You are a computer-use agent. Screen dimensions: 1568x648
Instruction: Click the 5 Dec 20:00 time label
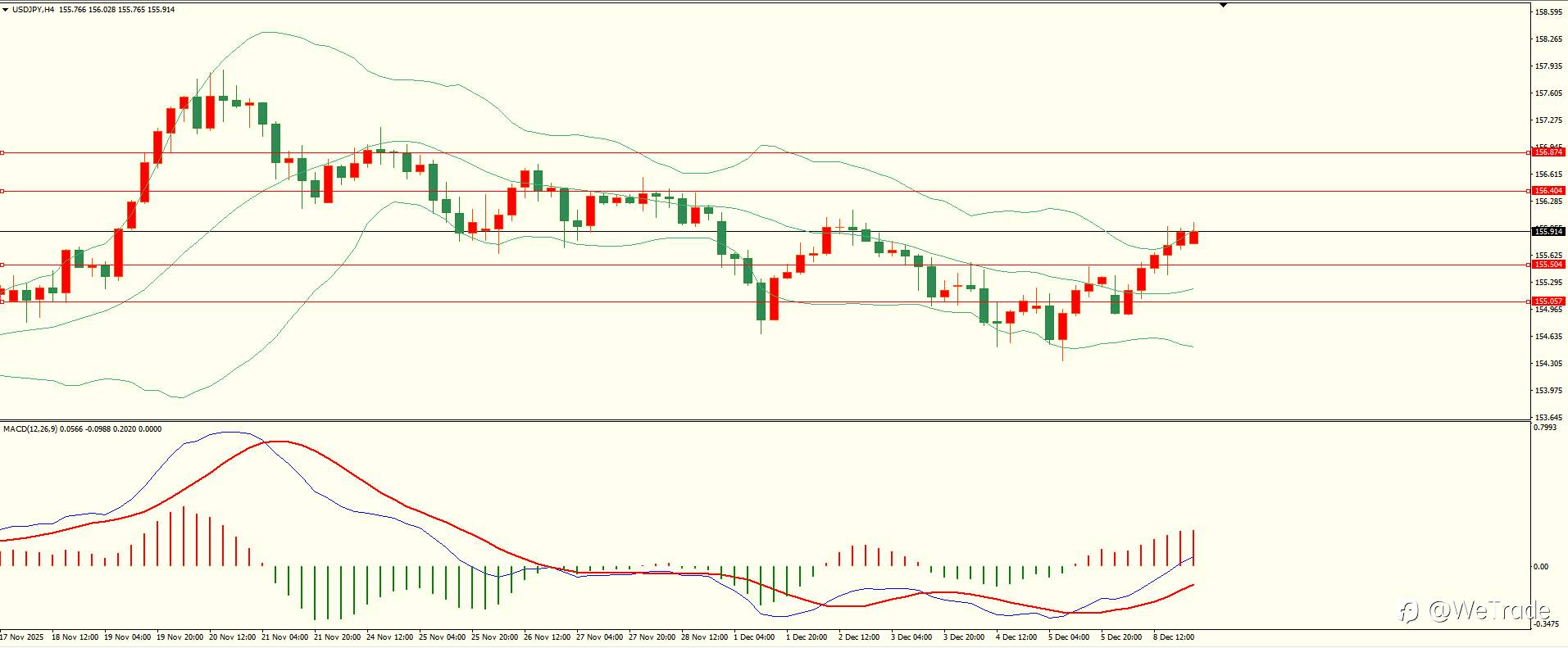tap(1121, 637)
